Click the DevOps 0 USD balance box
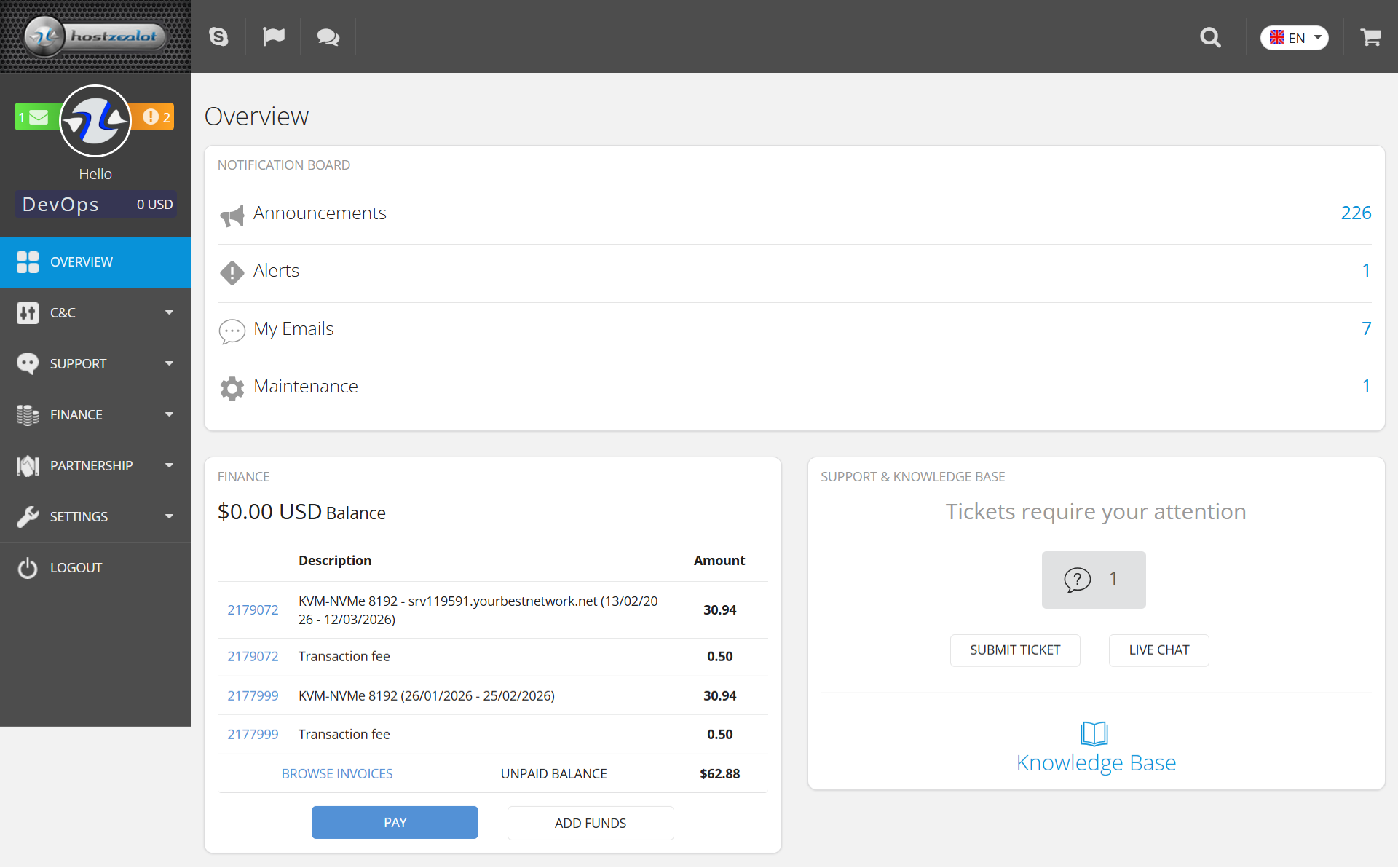This screenshot has width=1398, height=868. (x=95, y=205)
